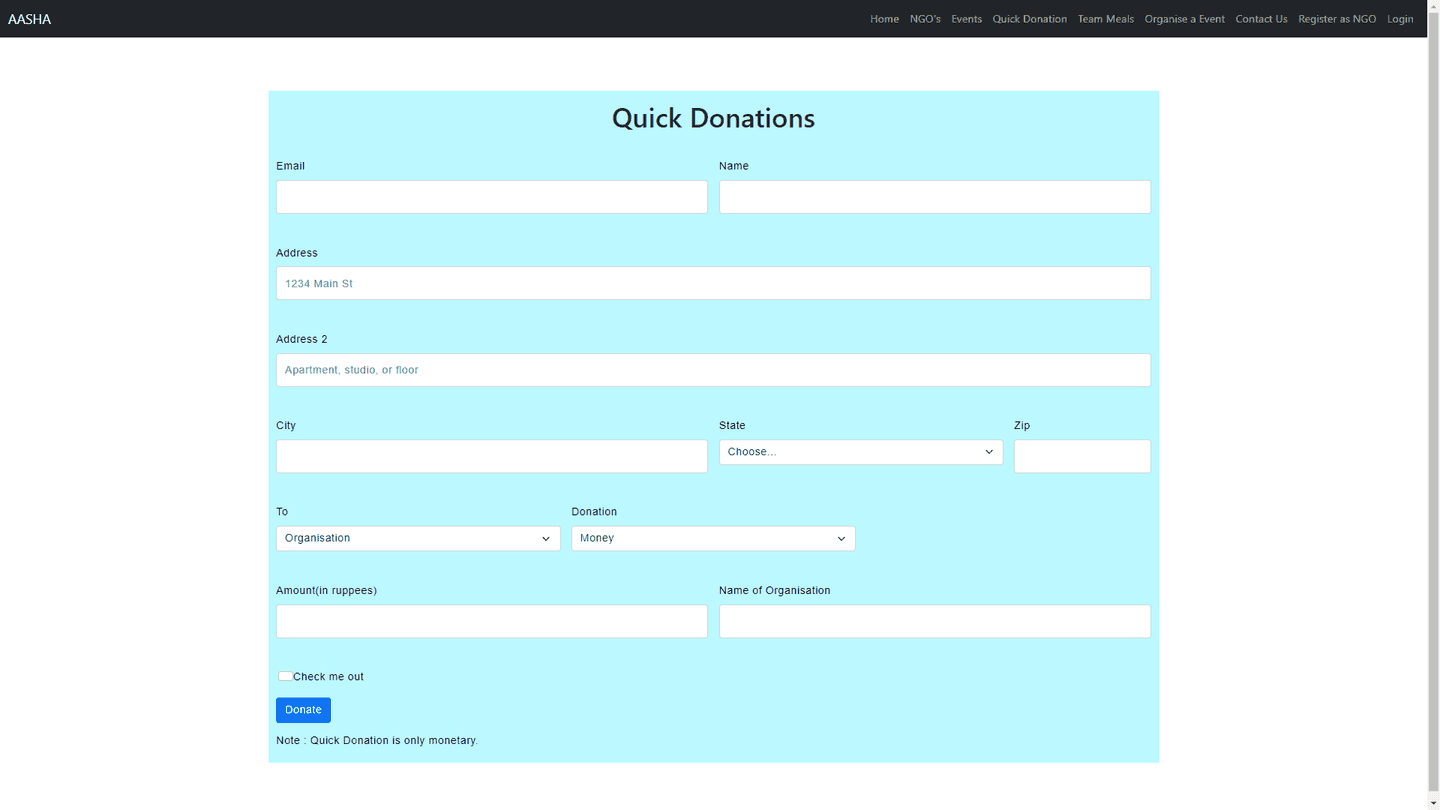
Task: Open the To Organisation dropdown
Action: [418, 538]
